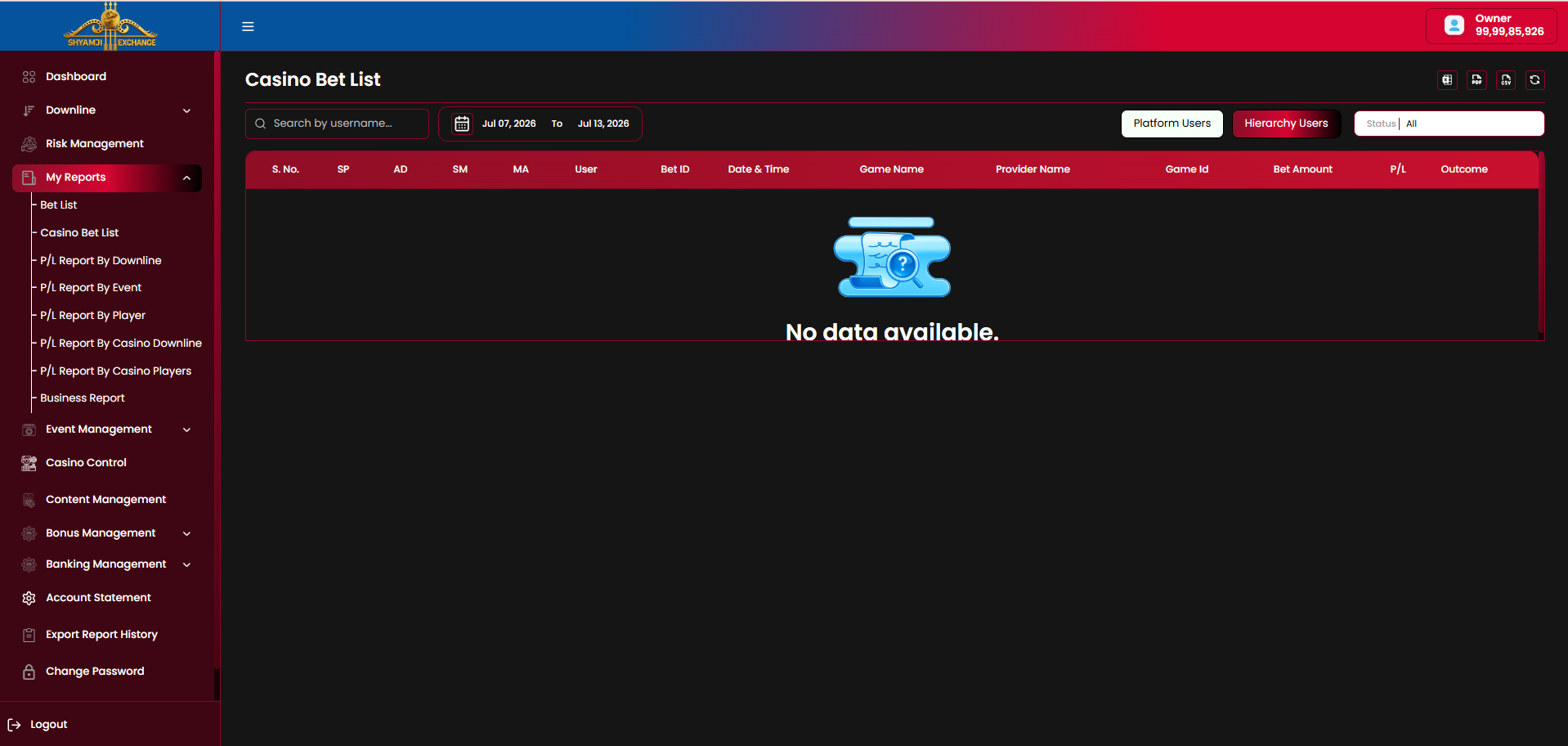Open P/L Report By Downline
The height and width of the screenshot is (746, 1568).
tap(101, 261)
